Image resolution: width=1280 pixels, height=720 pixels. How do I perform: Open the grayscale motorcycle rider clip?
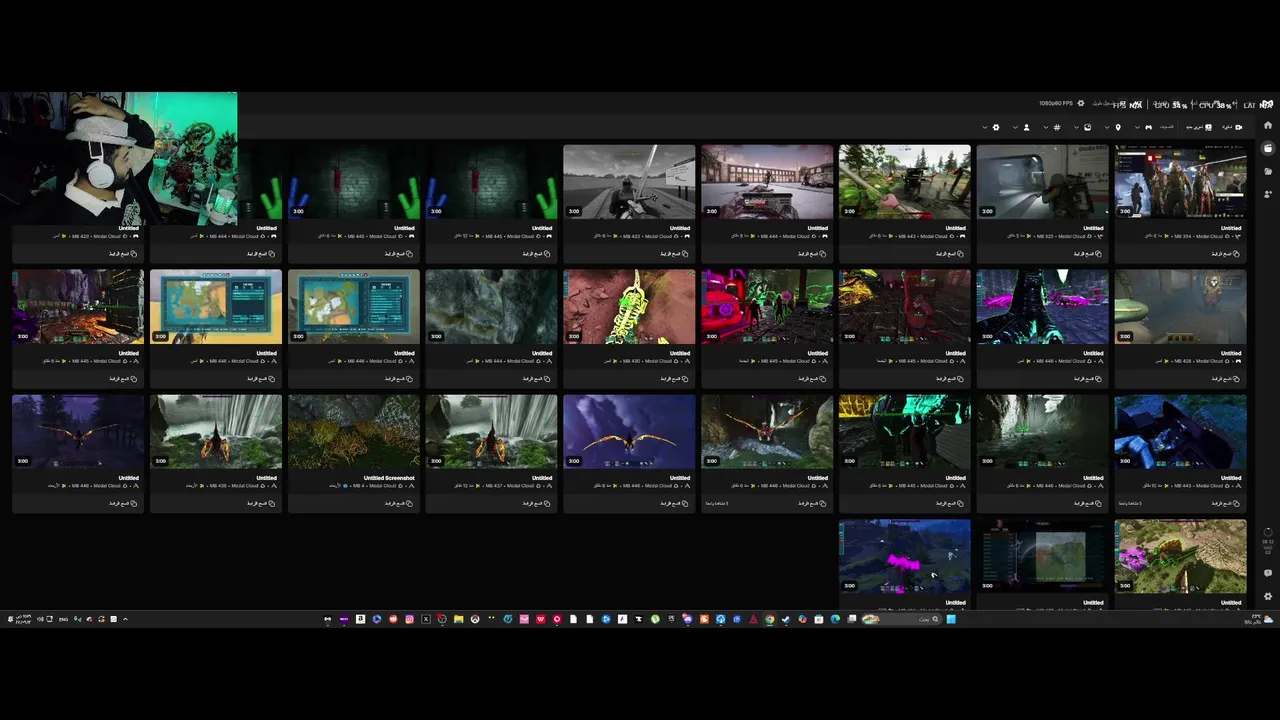pos(629,182)
